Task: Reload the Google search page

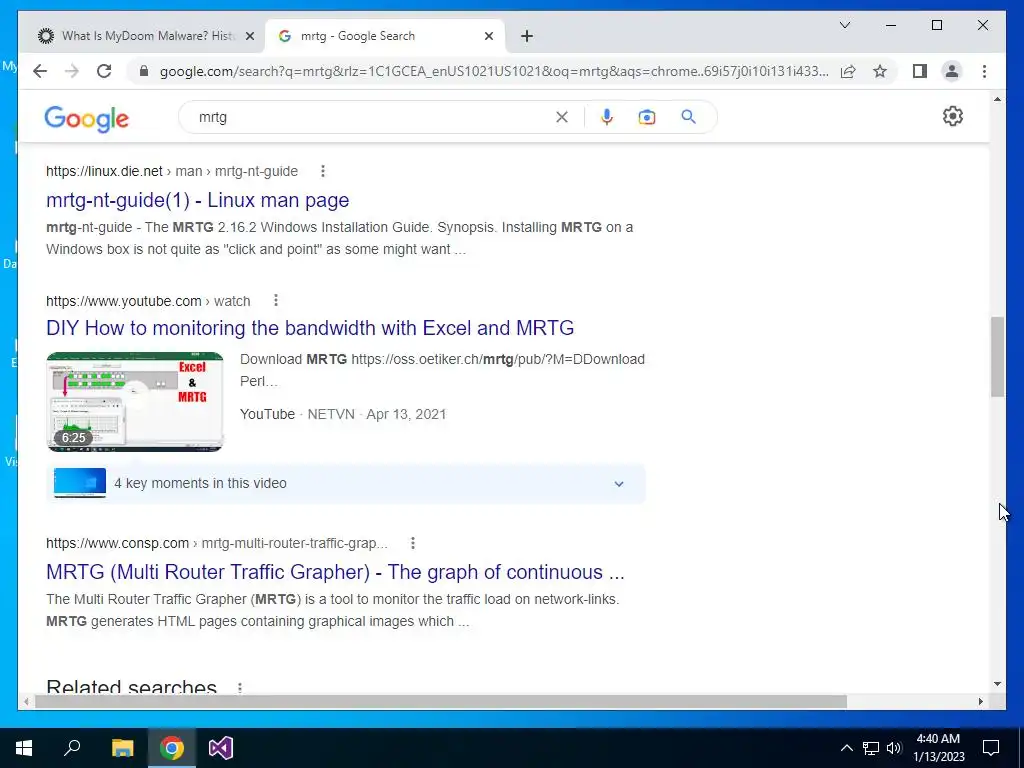Action: (104, 71)
